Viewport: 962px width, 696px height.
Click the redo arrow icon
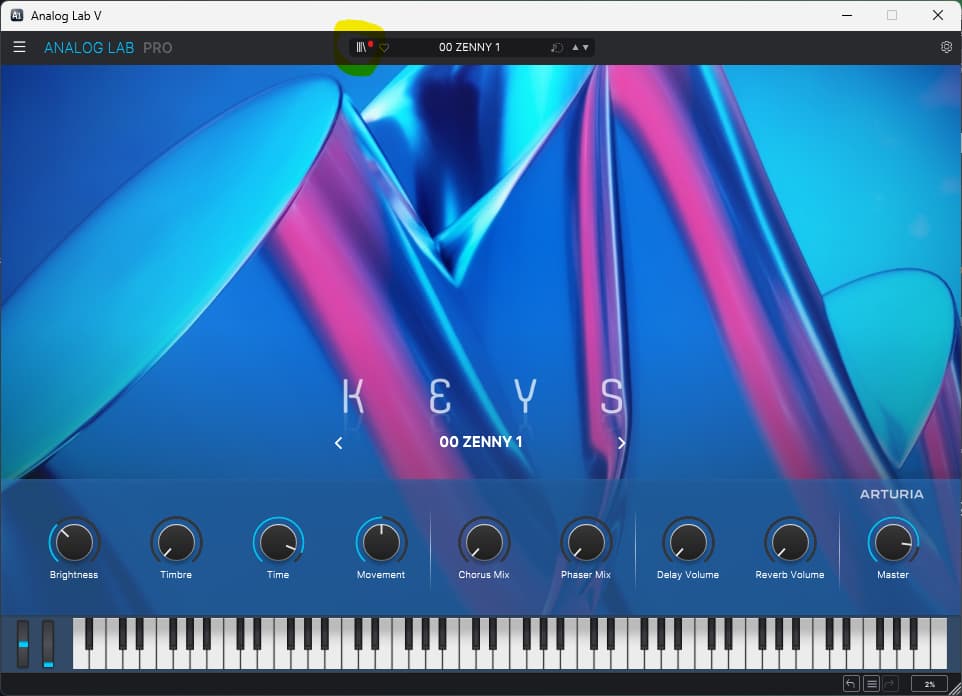tap(891, 684)
